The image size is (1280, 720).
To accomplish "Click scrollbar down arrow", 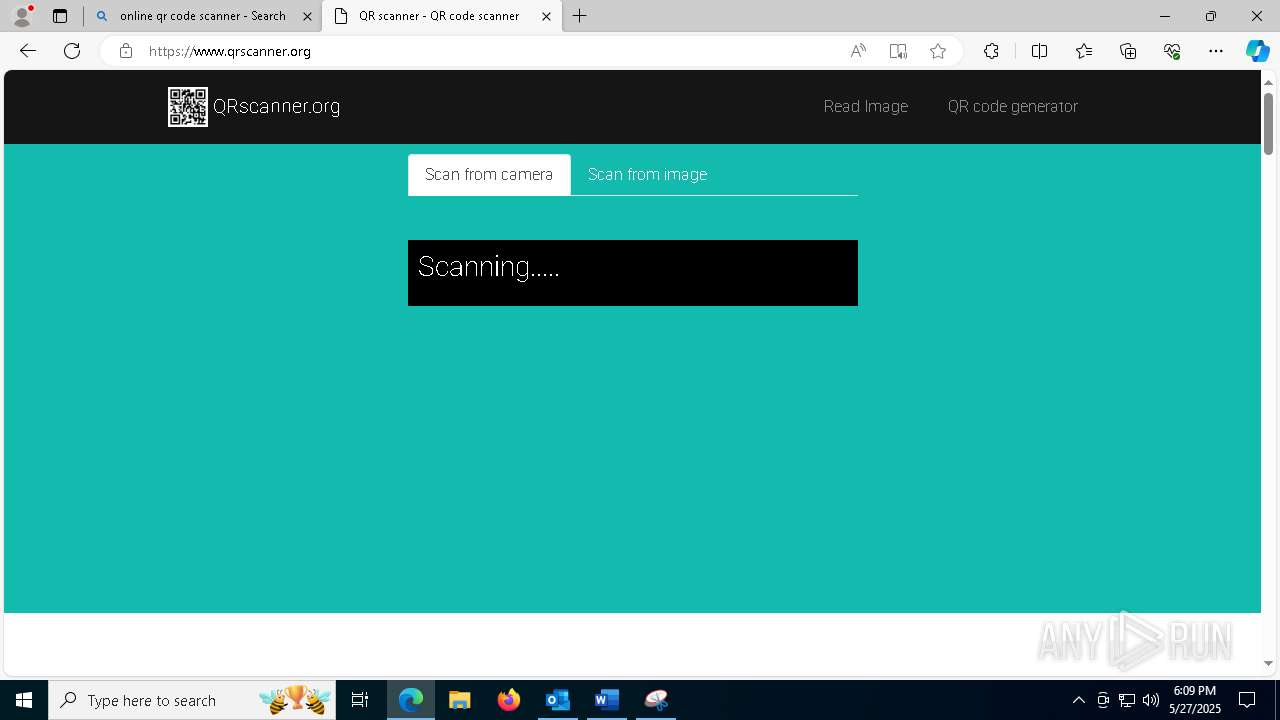I will click(1268, 663).
